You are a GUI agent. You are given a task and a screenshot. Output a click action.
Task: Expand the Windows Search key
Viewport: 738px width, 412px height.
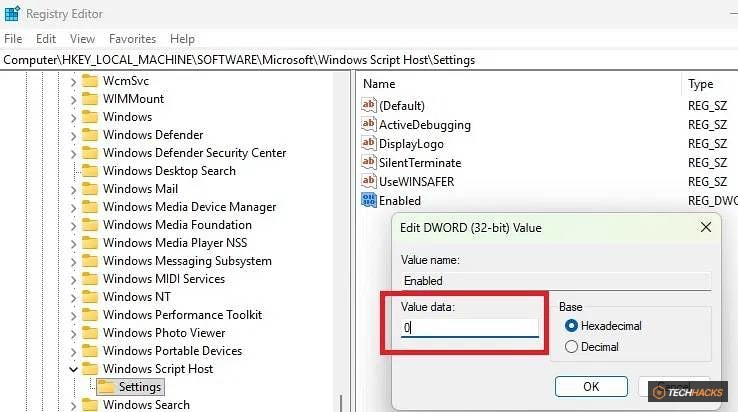click(73, 406)
